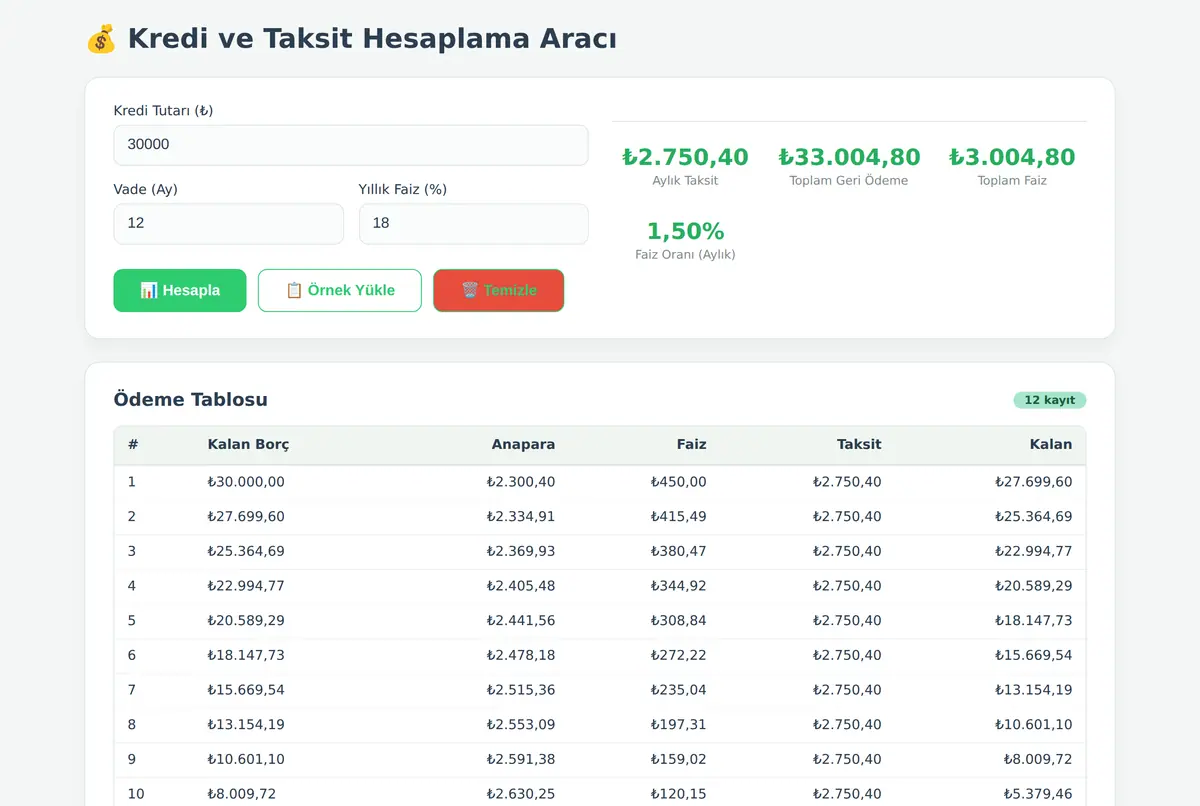
Task: Select the ₺120,15 Faiz cell
Action: tap(678, 794)
